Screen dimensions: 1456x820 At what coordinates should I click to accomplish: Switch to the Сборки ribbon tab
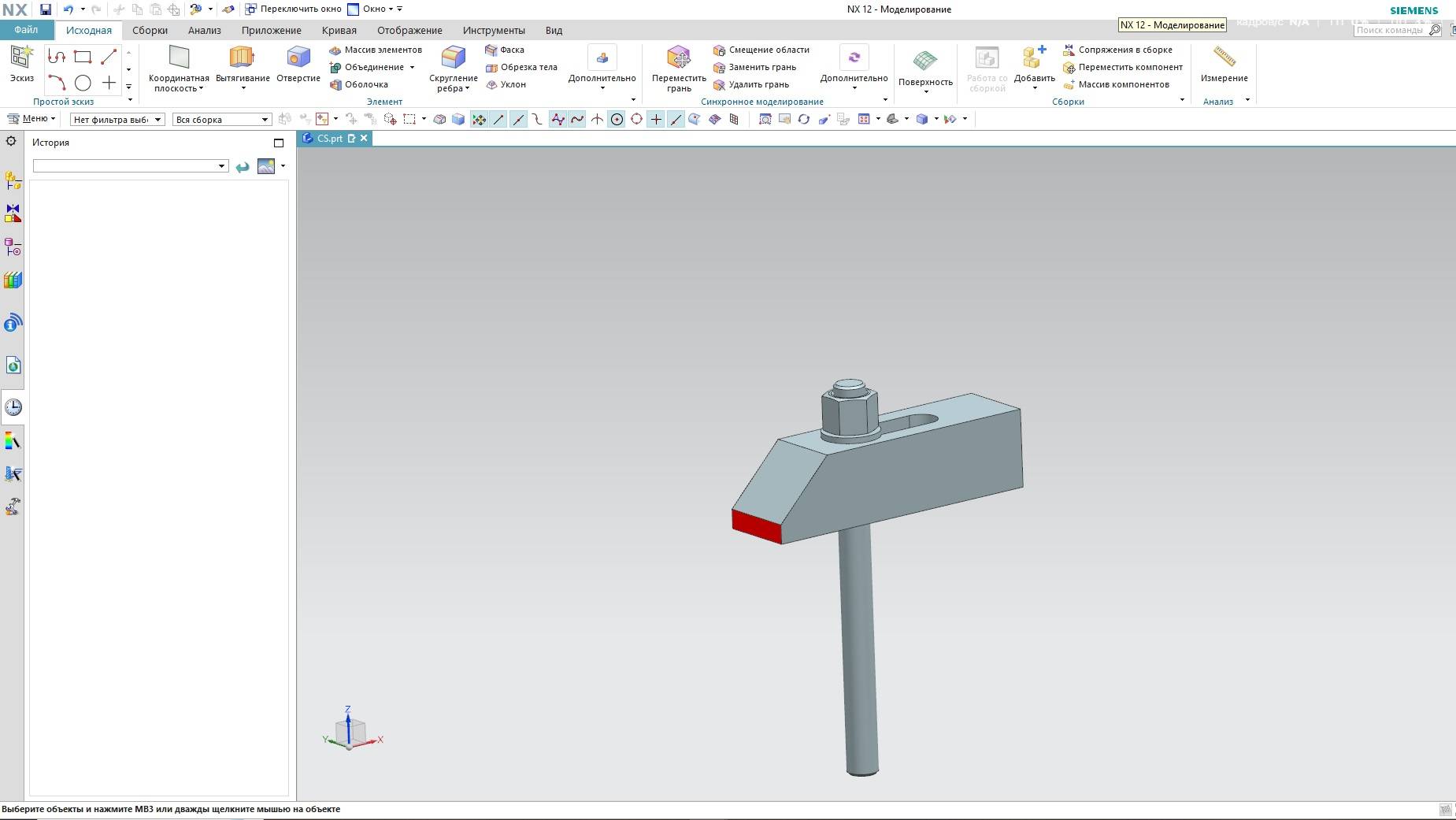[x=150, y=31]
